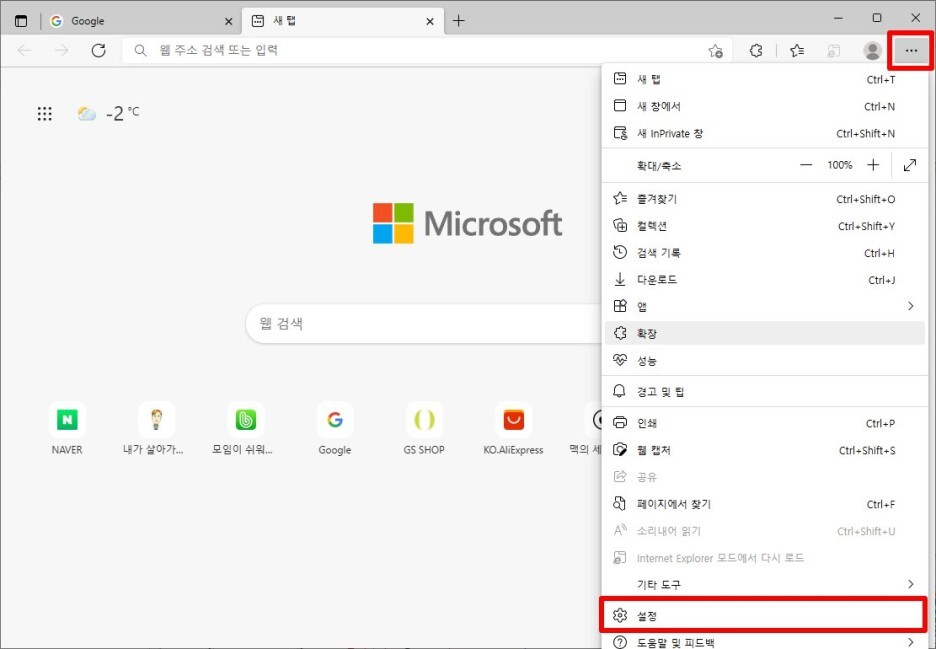Open the Extensions puzzle icon in toolbar
The height and width of the screenshot is (649, 936).
(x=756, y=51)
